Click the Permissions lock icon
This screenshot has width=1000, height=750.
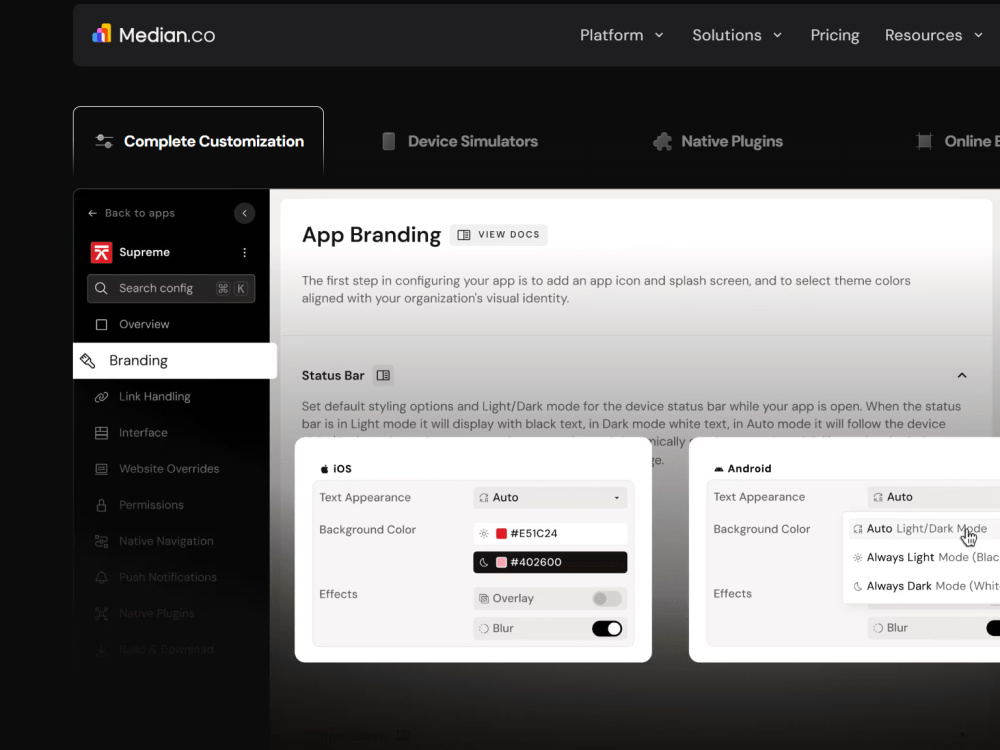coord(101,505)
